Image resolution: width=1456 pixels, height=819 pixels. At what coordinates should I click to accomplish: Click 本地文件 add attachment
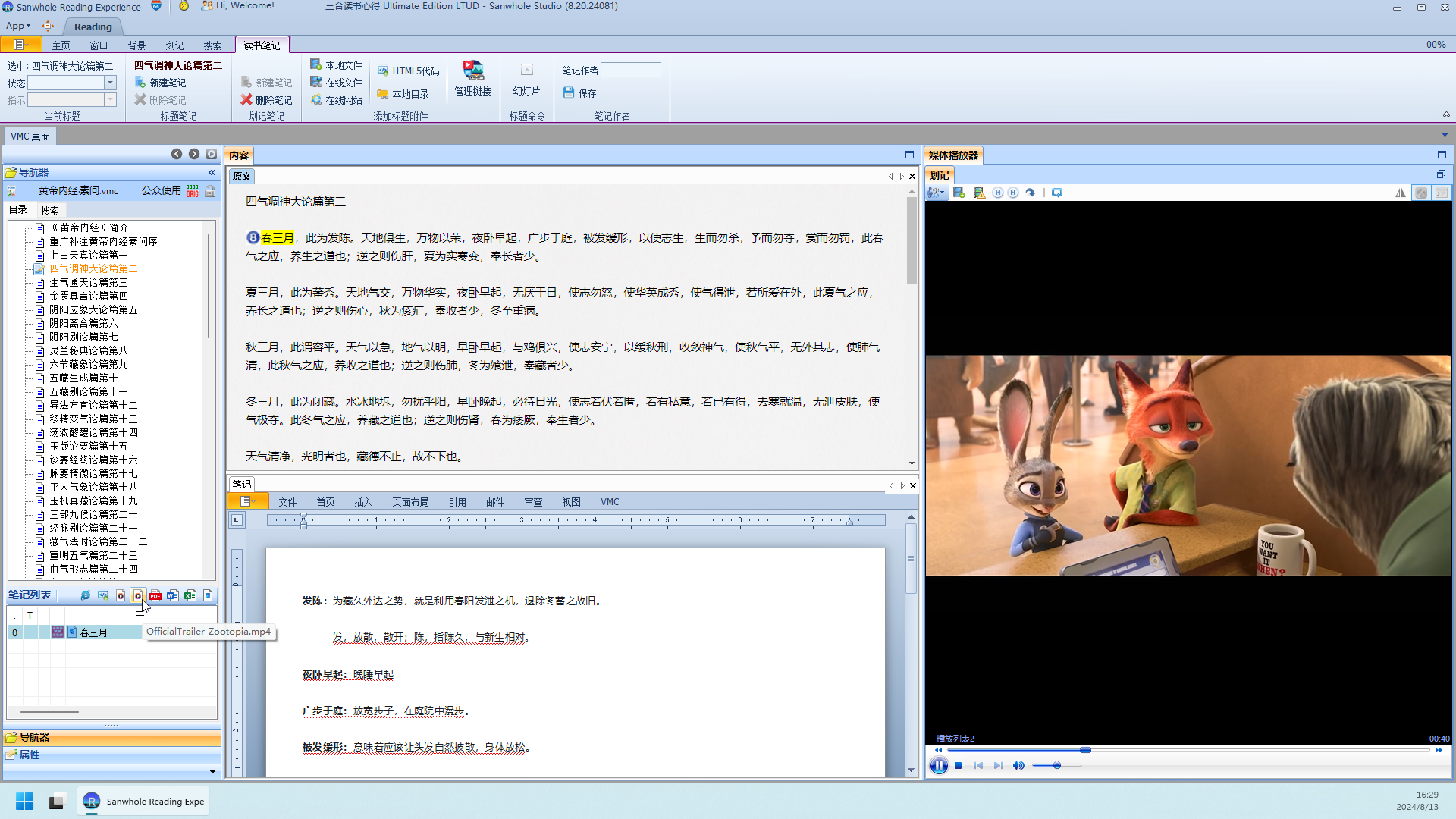click(x=337, y=65)
